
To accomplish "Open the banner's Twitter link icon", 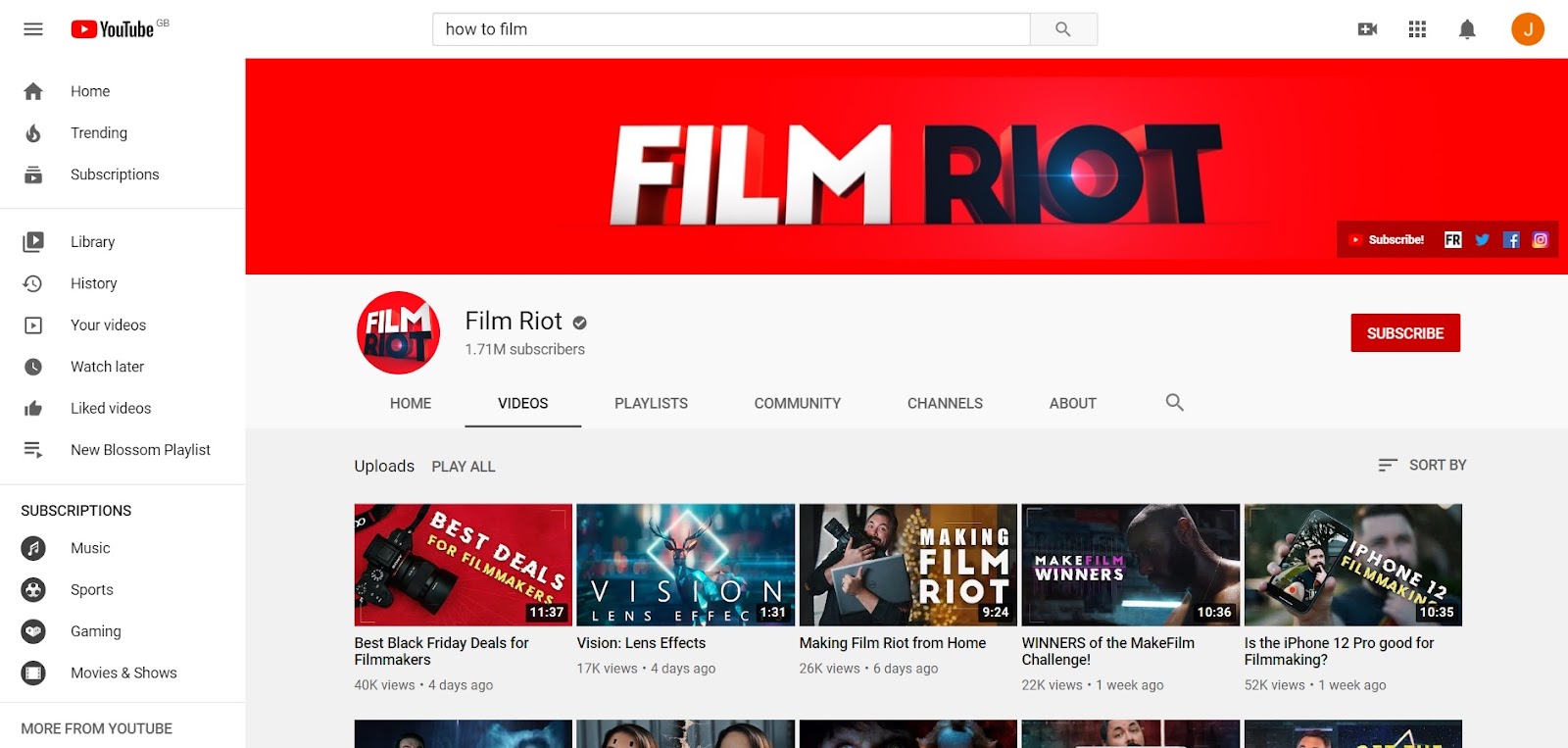I will click(1482, 240).
